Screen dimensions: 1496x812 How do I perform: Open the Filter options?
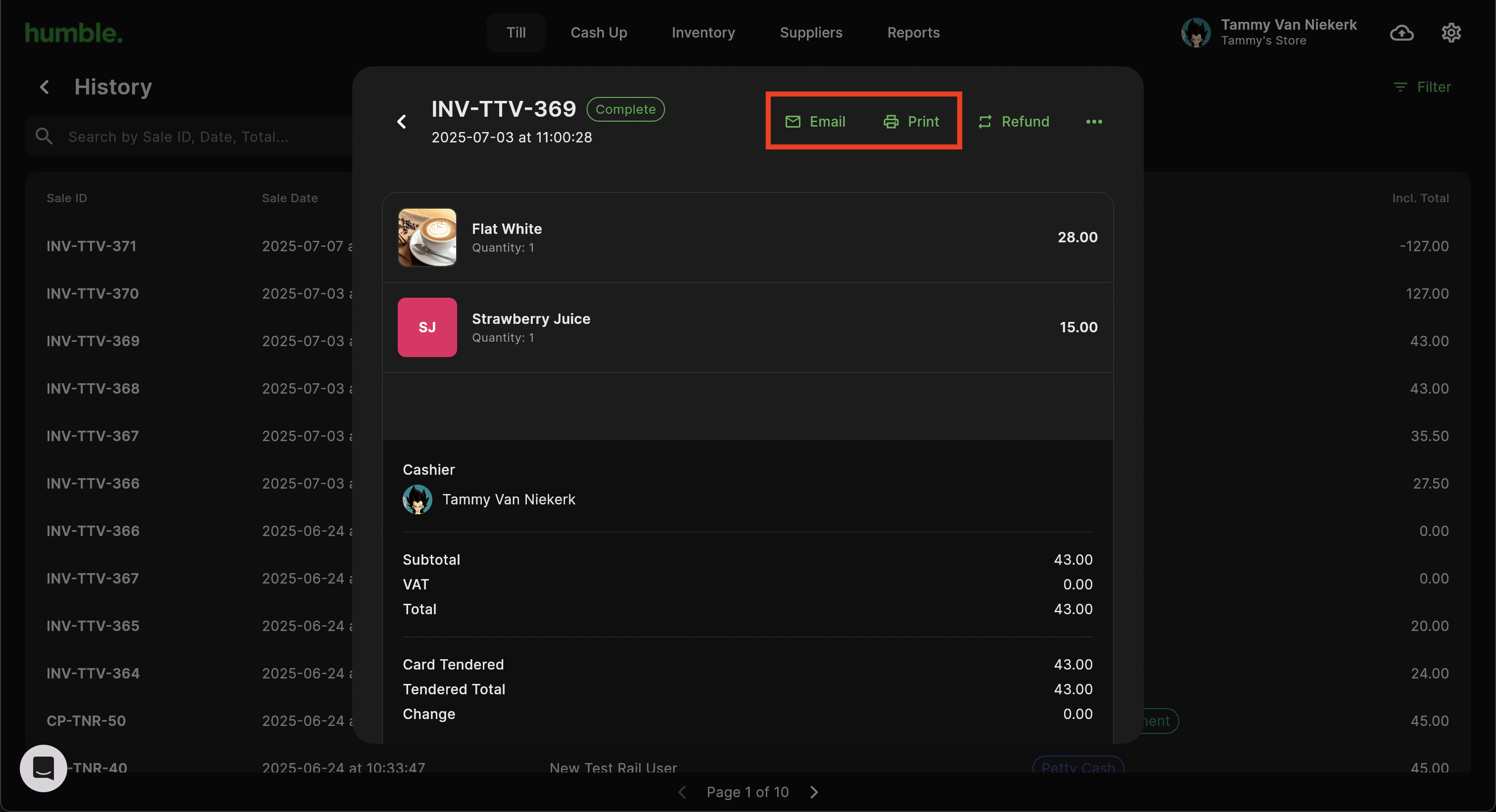pos(1422,87)
